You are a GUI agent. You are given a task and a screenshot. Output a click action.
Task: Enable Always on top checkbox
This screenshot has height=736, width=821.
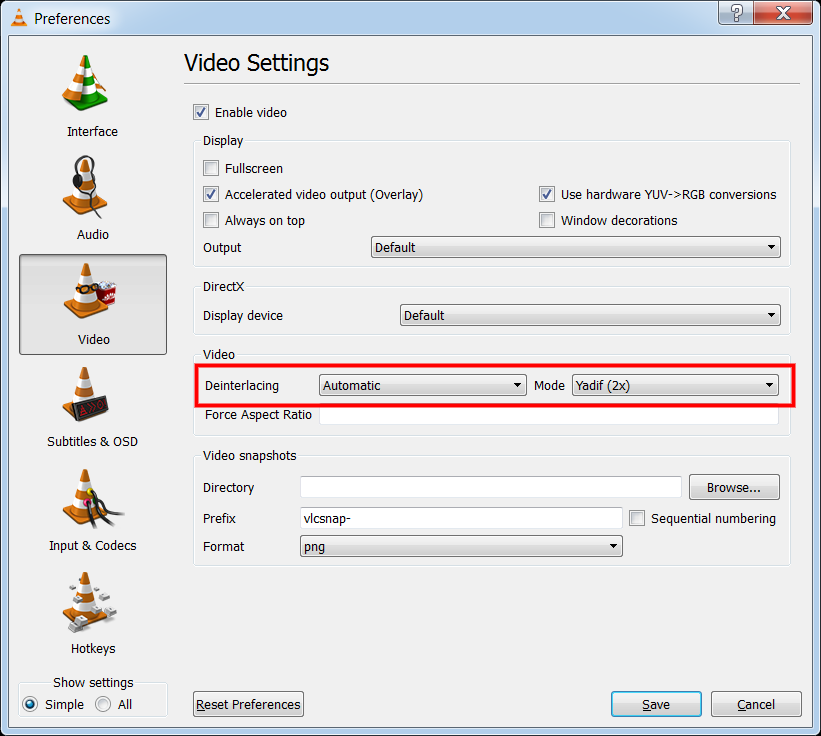click(x=211, y=220)
